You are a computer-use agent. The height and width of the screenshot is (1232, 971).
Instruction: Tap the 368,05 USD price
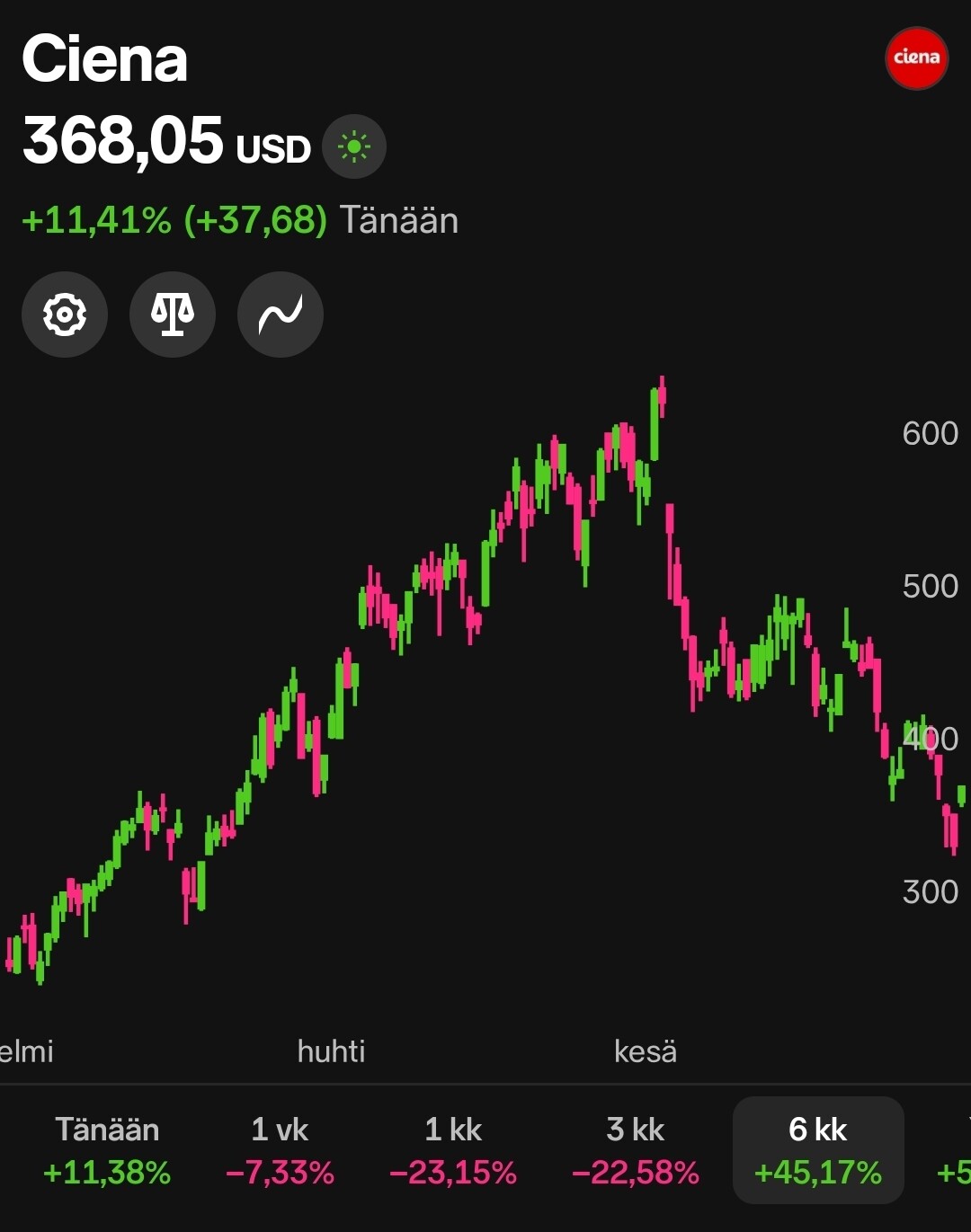pos(166,142)
